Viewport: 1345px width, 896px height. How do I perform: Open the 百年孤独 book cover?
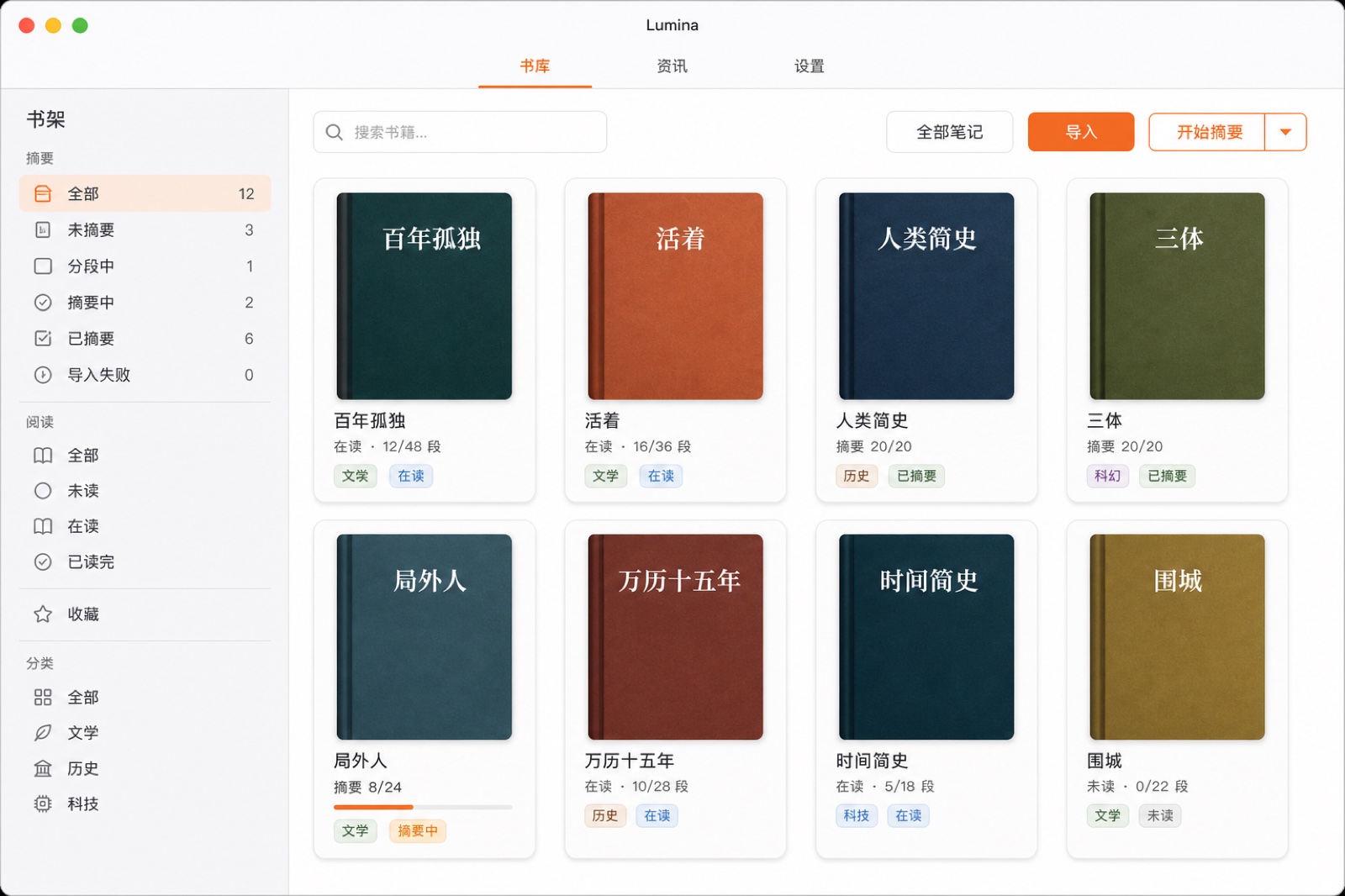pyautogui.click(x=425, y=296)
